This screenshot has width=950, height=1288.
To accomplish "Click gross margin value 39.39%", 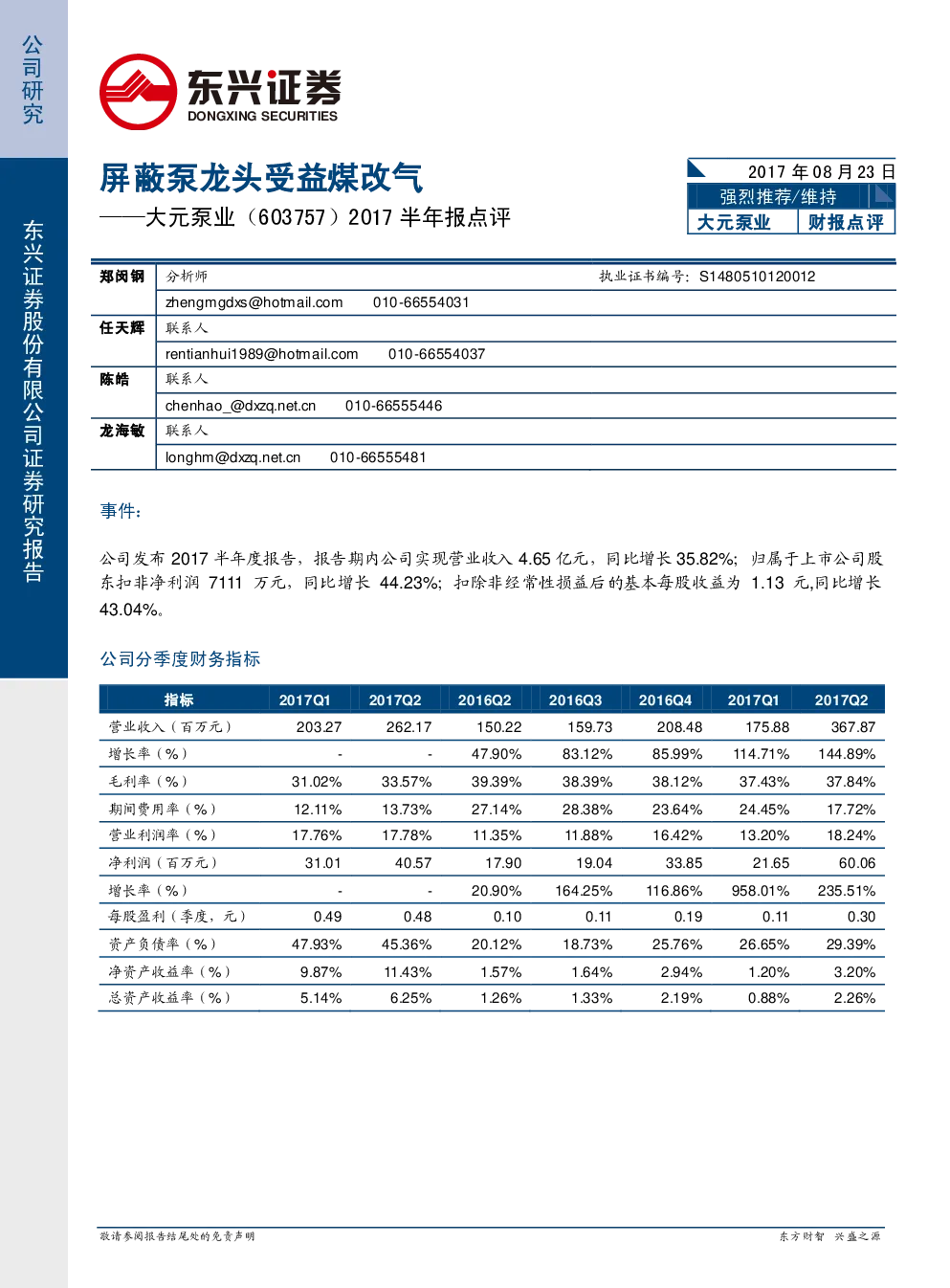I will point(497,782).
